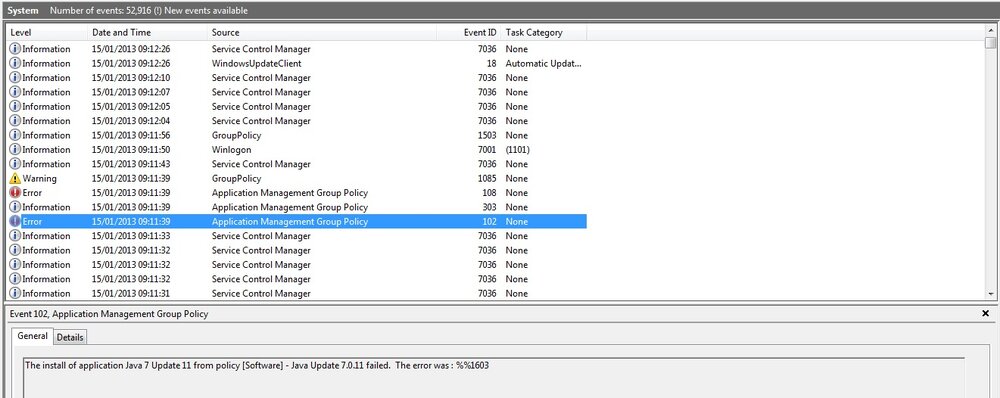Click the info icon on 09:12:07 row
This screenshot has width=1000, height=398.
click(15, 92)
